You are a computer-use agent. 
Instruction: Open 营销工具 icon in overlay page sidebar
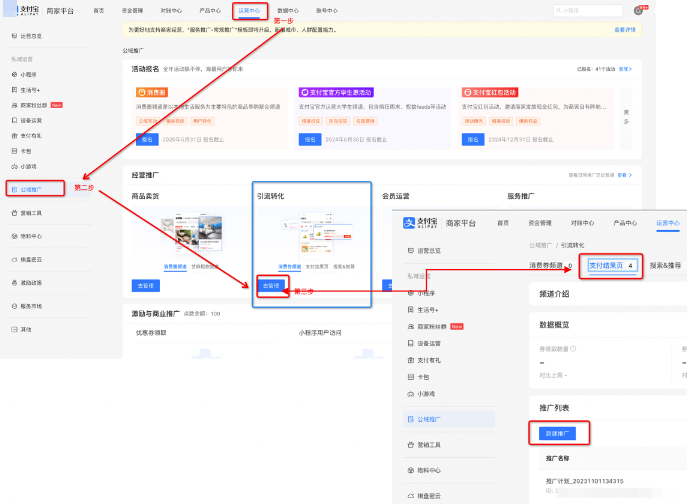411,444
